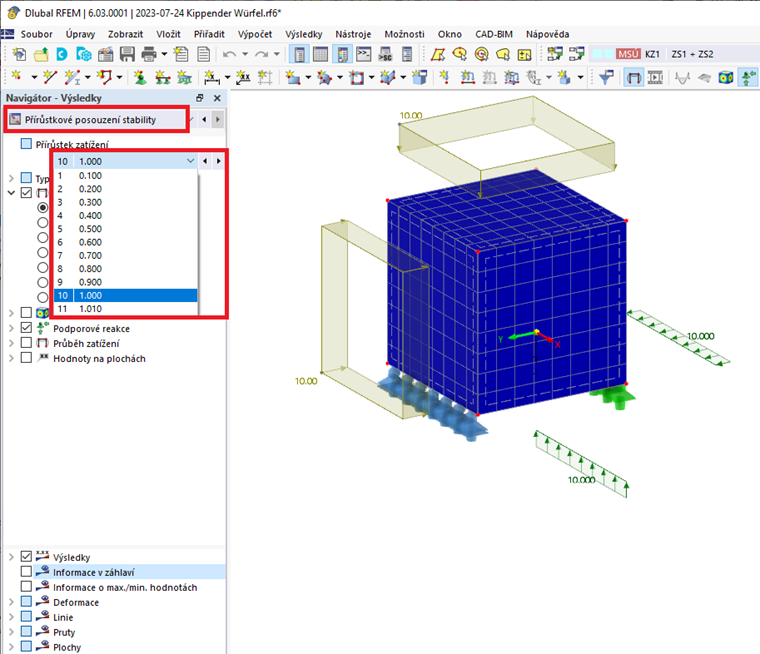This screenshot has width=760, height=654.
Task: Toggle the navigator panel icon
Action: click(300, 54)
